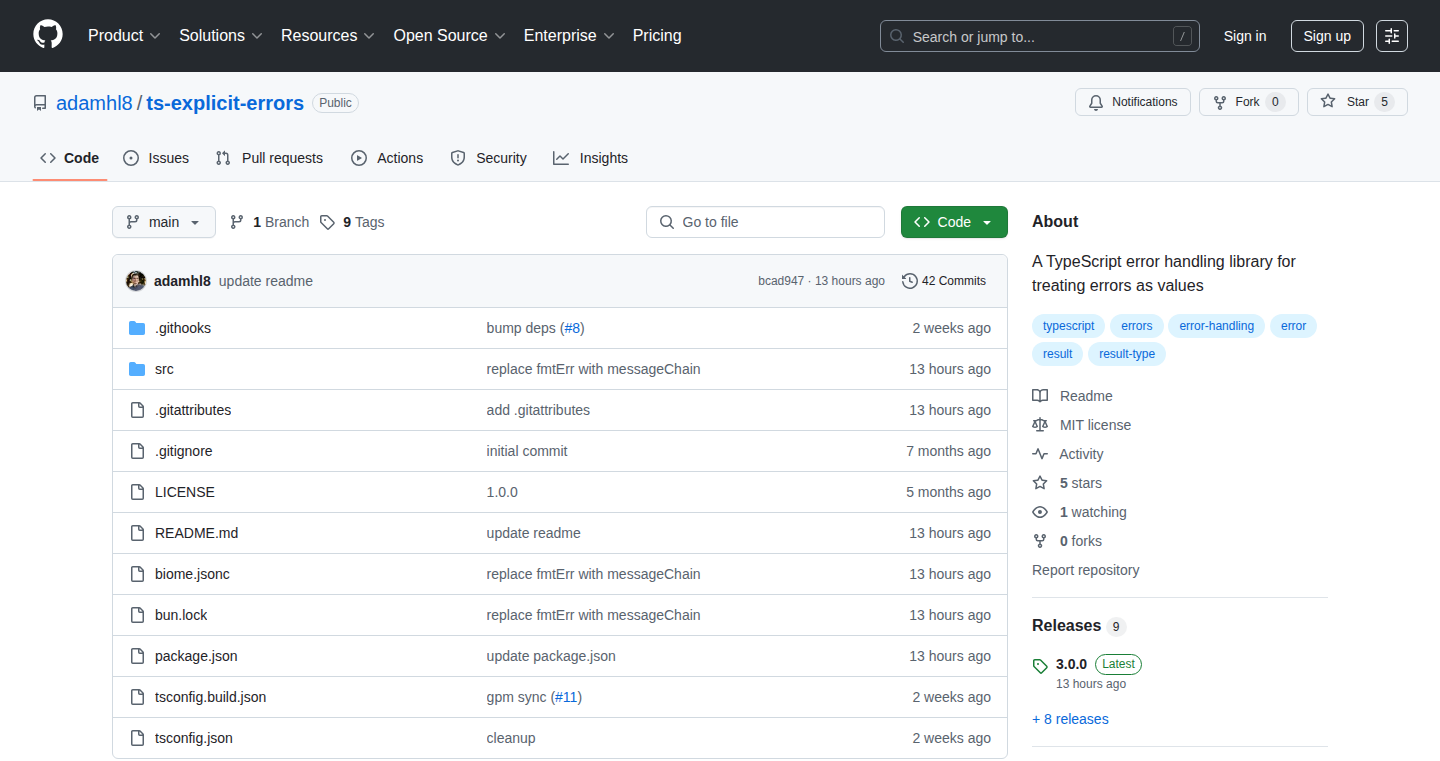Click the typescript topic tag
Image resolution: width=1440 pixels, height=761 pixels.
click(1068, 326)
